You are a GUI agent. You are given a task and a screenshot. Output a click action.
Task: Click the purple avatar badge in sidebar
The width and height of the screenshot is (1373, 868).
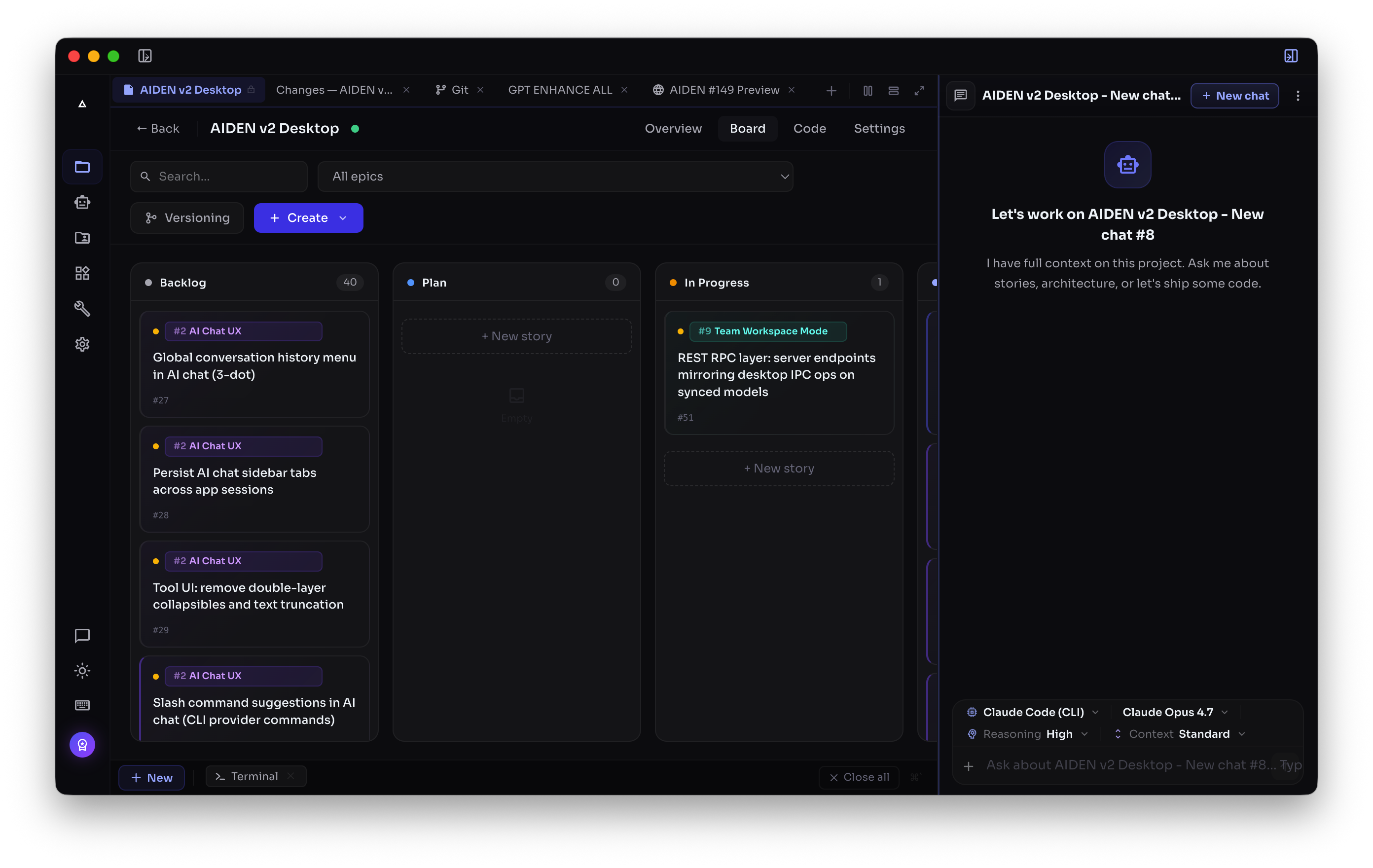pos(82,745)
